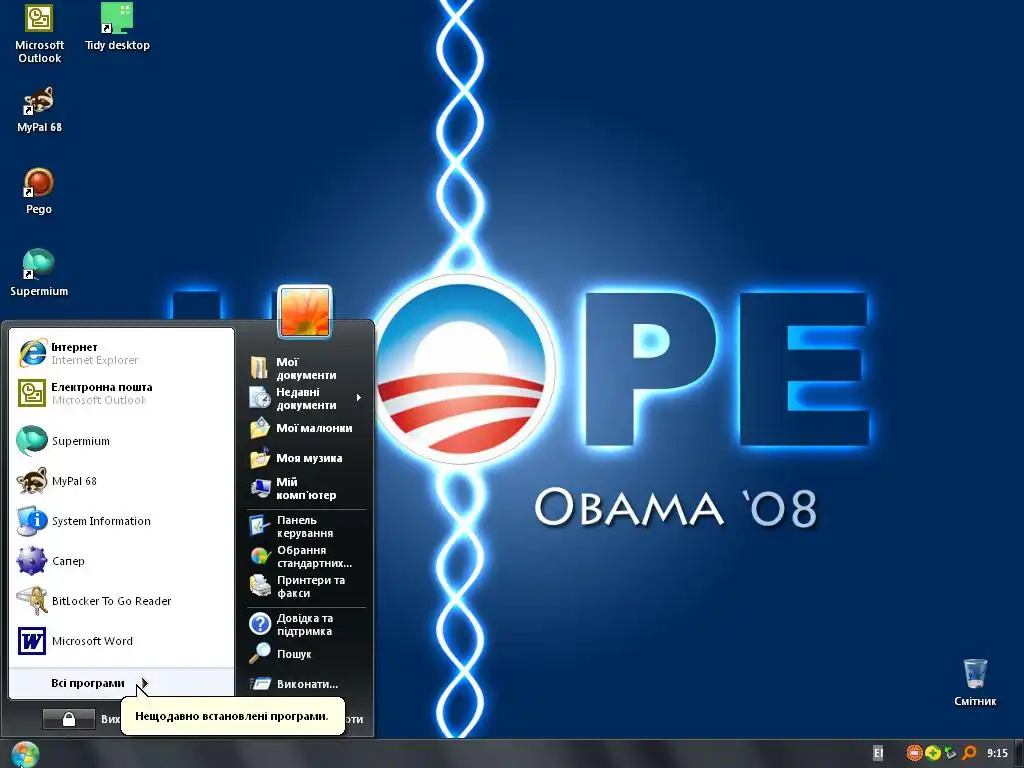
Task: Open Мої документи folder
Action: [306, 368]
